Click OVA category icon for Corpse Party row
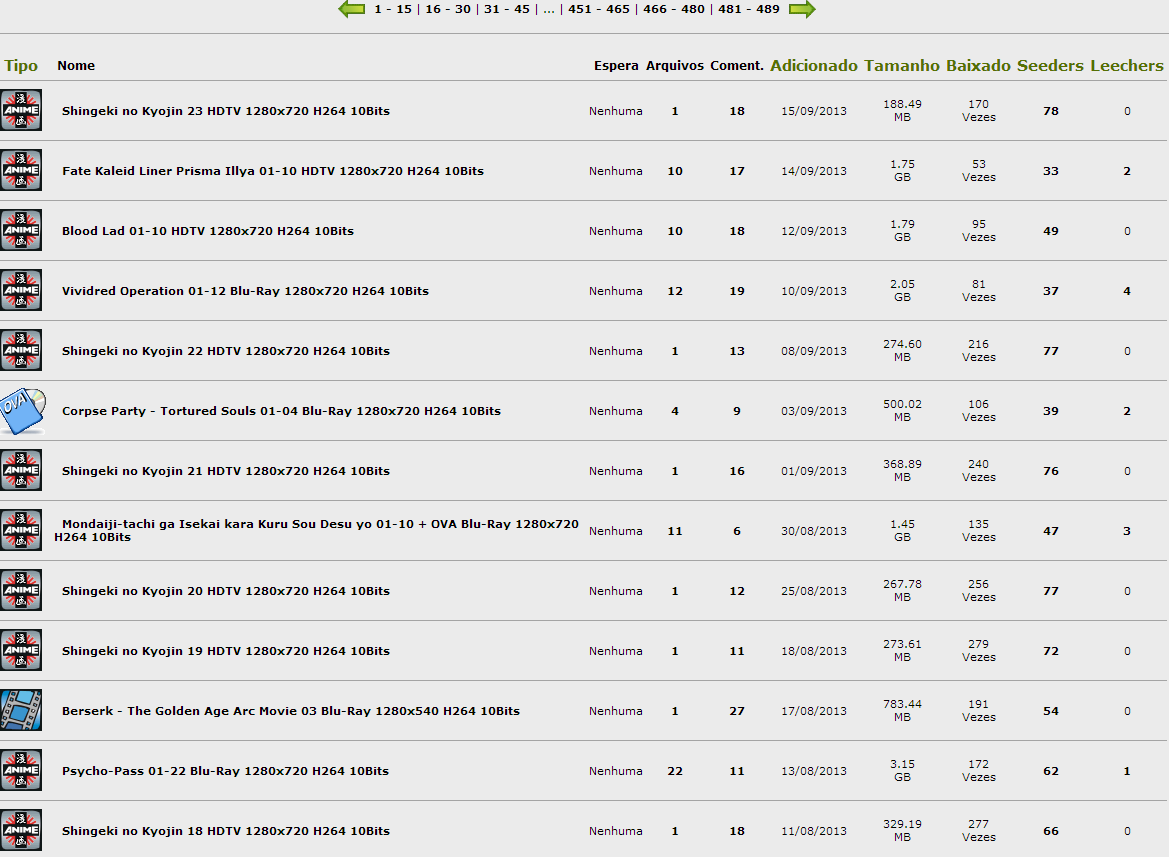 click(x=23, y=411)
